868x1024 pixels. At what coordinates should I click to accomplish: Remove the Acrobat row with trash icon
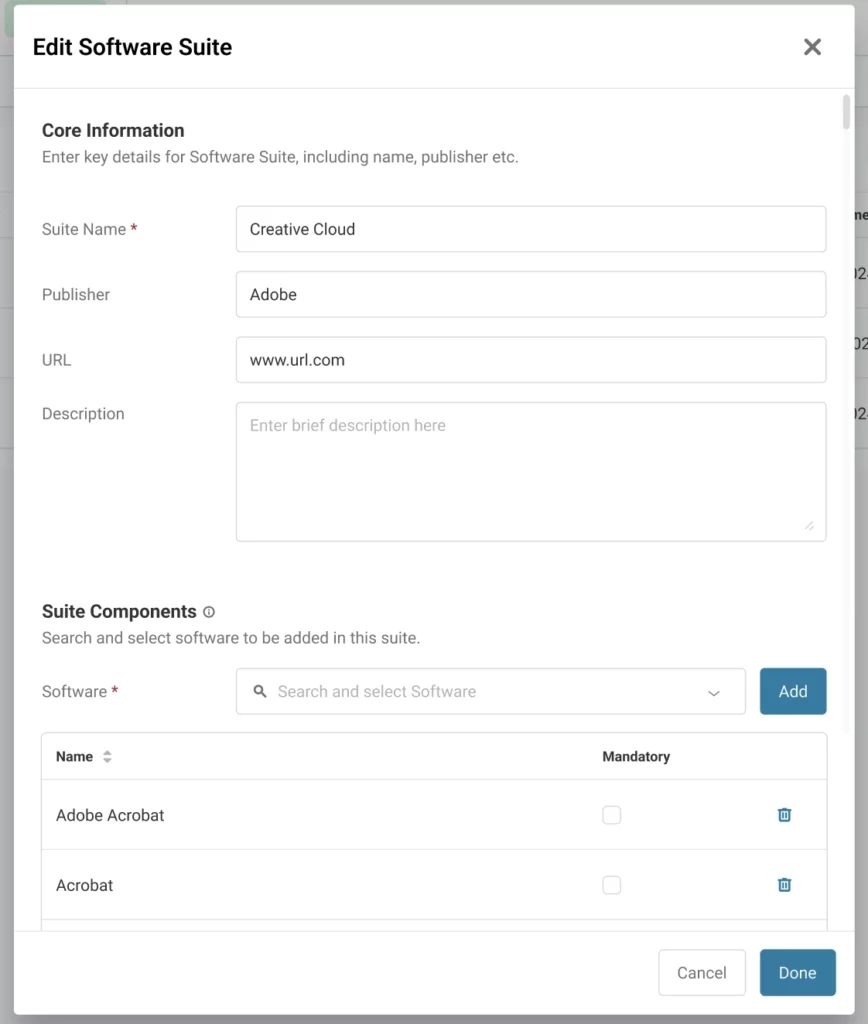(x=784, y=885)
